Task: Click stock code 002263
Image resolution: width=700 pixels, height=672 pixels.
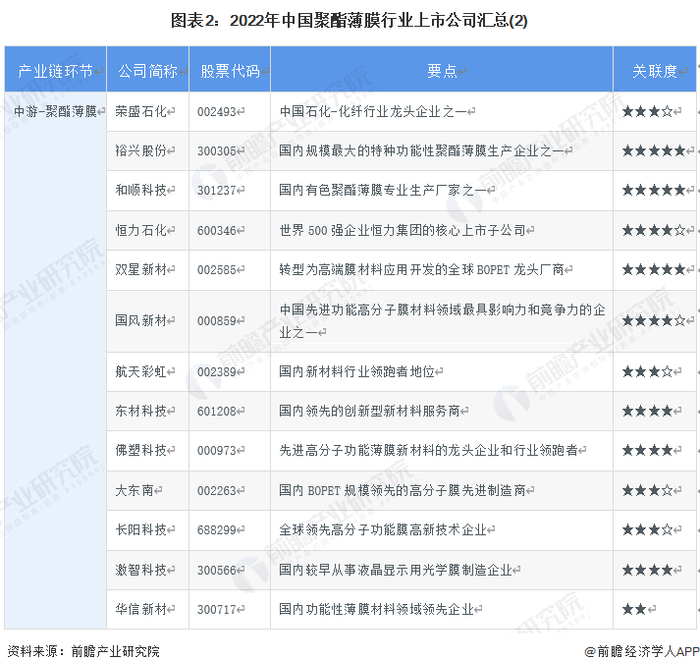Action: 217,491
